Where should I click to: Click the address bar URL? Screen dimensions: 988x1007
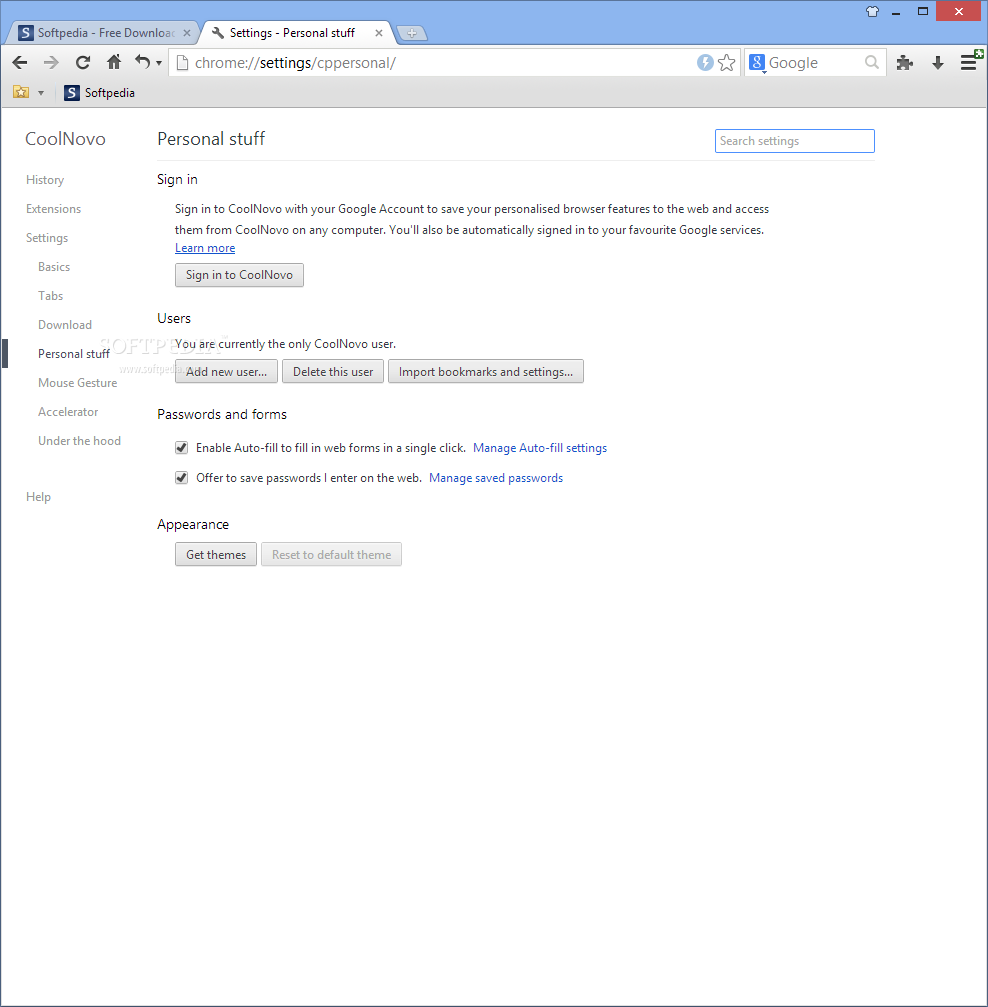[x=296, y=63]
